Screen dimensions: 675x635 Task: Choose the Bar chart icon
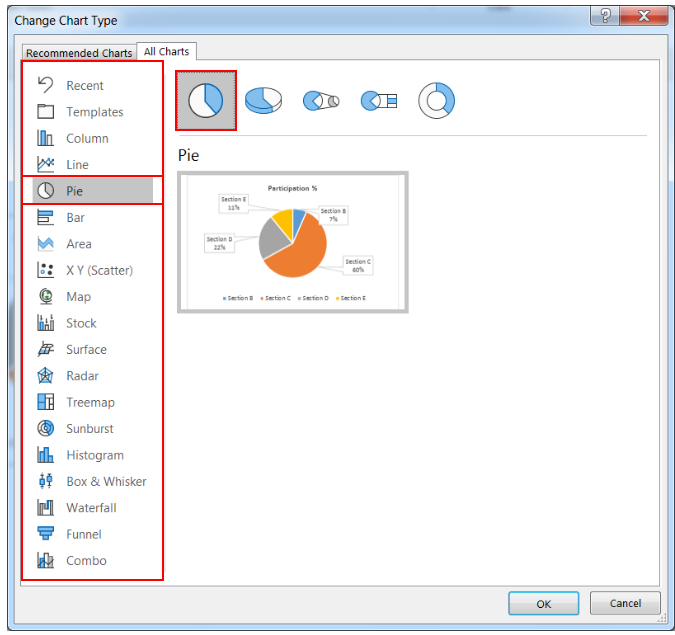[45, 217]
